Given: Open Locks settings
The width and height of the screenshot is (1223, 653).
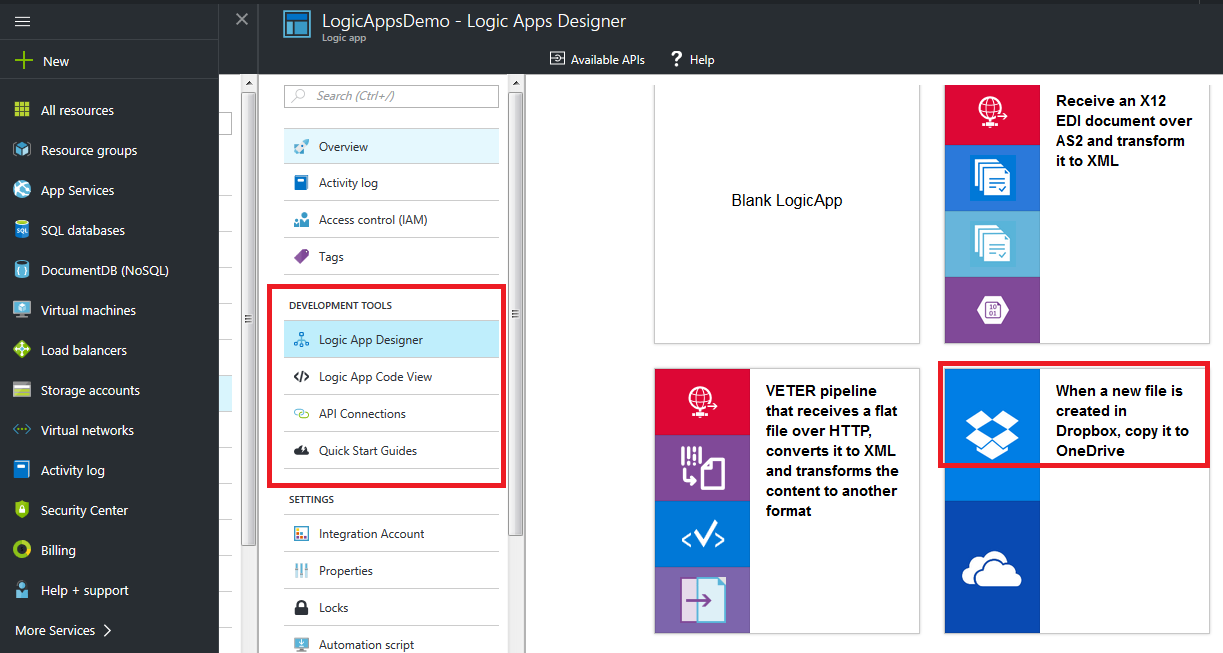Looking at the screenshot, I should point(391,608).
